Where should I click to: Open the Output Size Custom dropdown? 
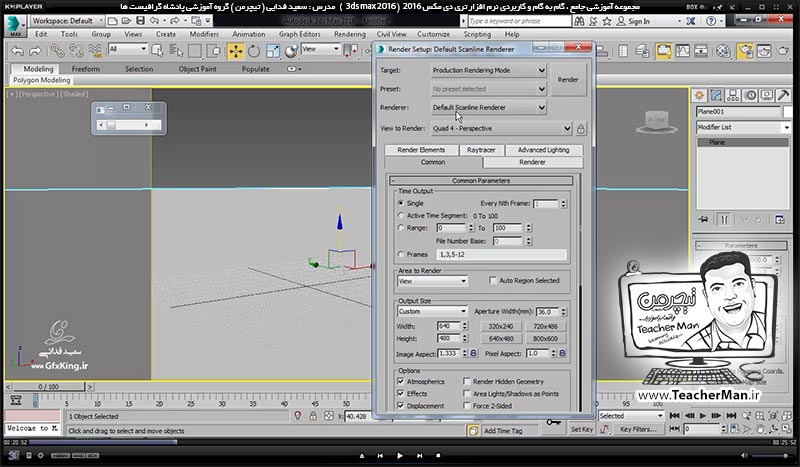(x=432, y=311)
